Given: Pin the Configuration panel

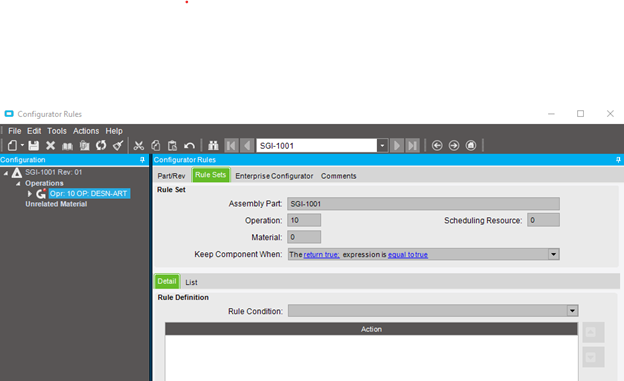Looking at the screenshot, I should [x=142, y=160].
